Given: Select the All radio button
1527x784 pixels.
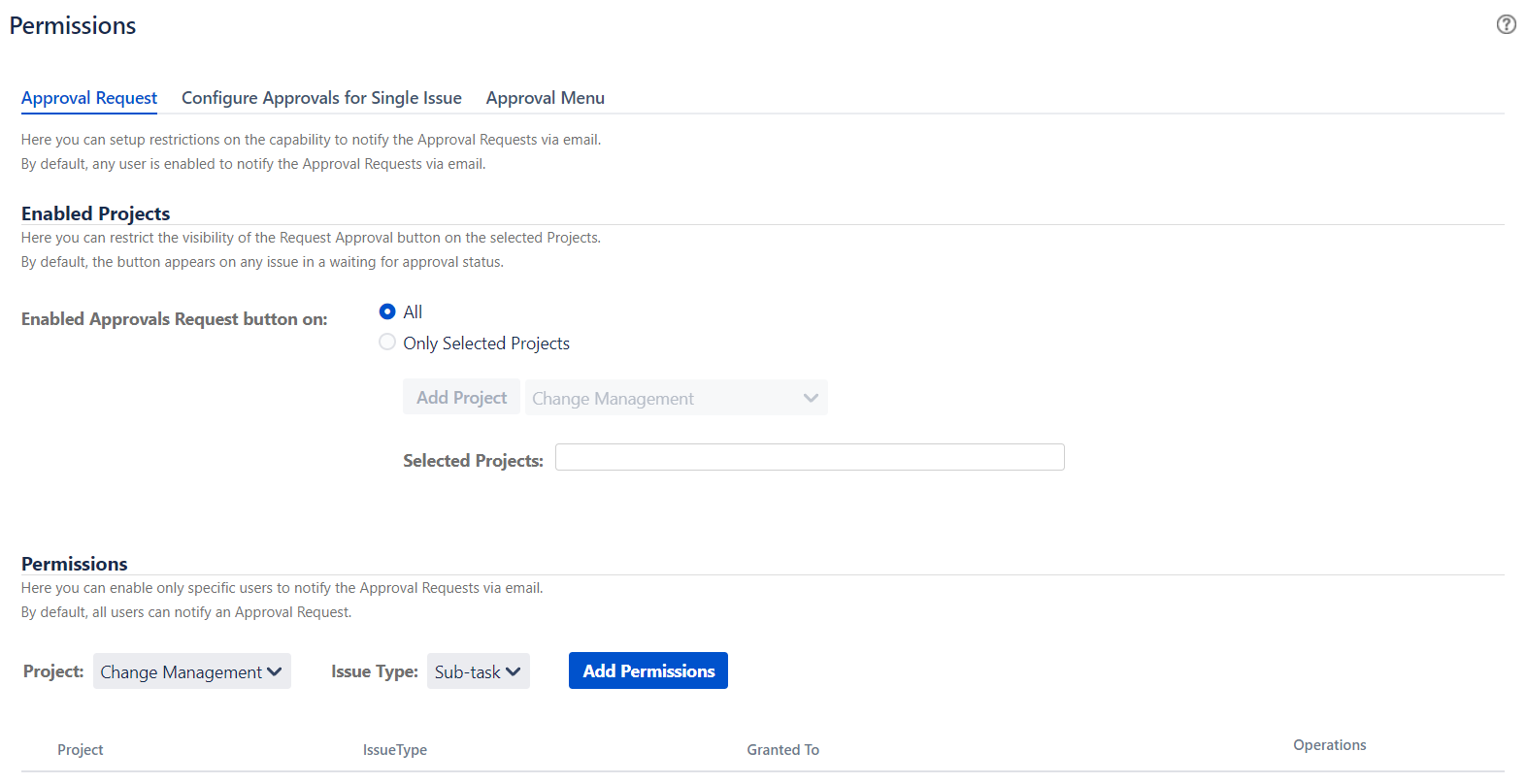Looking at the screenshot, I should (x=387, y=311).
